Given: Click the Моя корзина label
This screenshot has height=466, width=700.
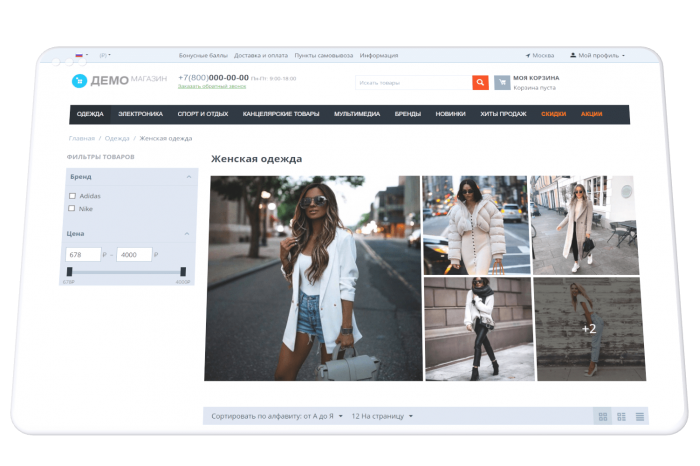Looking at the screenshot, I should pos(536,78).
